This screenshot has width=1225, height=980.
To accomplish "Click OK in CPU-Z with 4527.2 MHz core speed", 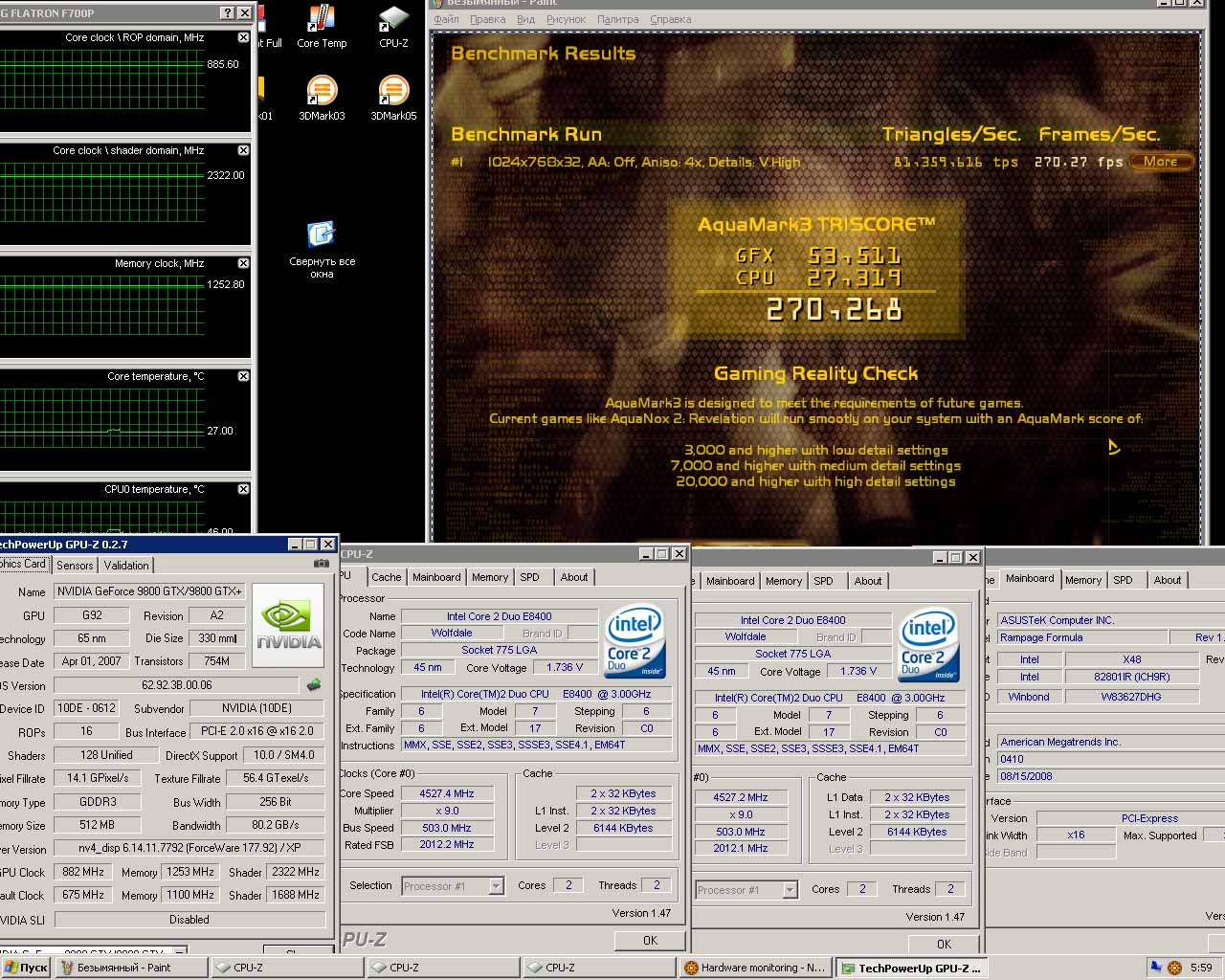I will 944,944.
